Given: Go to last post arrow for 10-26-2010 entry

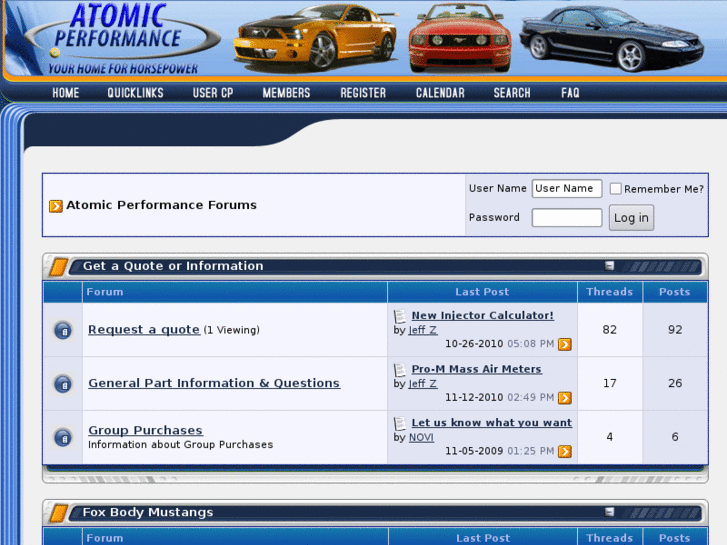Looking at the screenshot, I should click(565, 344).
